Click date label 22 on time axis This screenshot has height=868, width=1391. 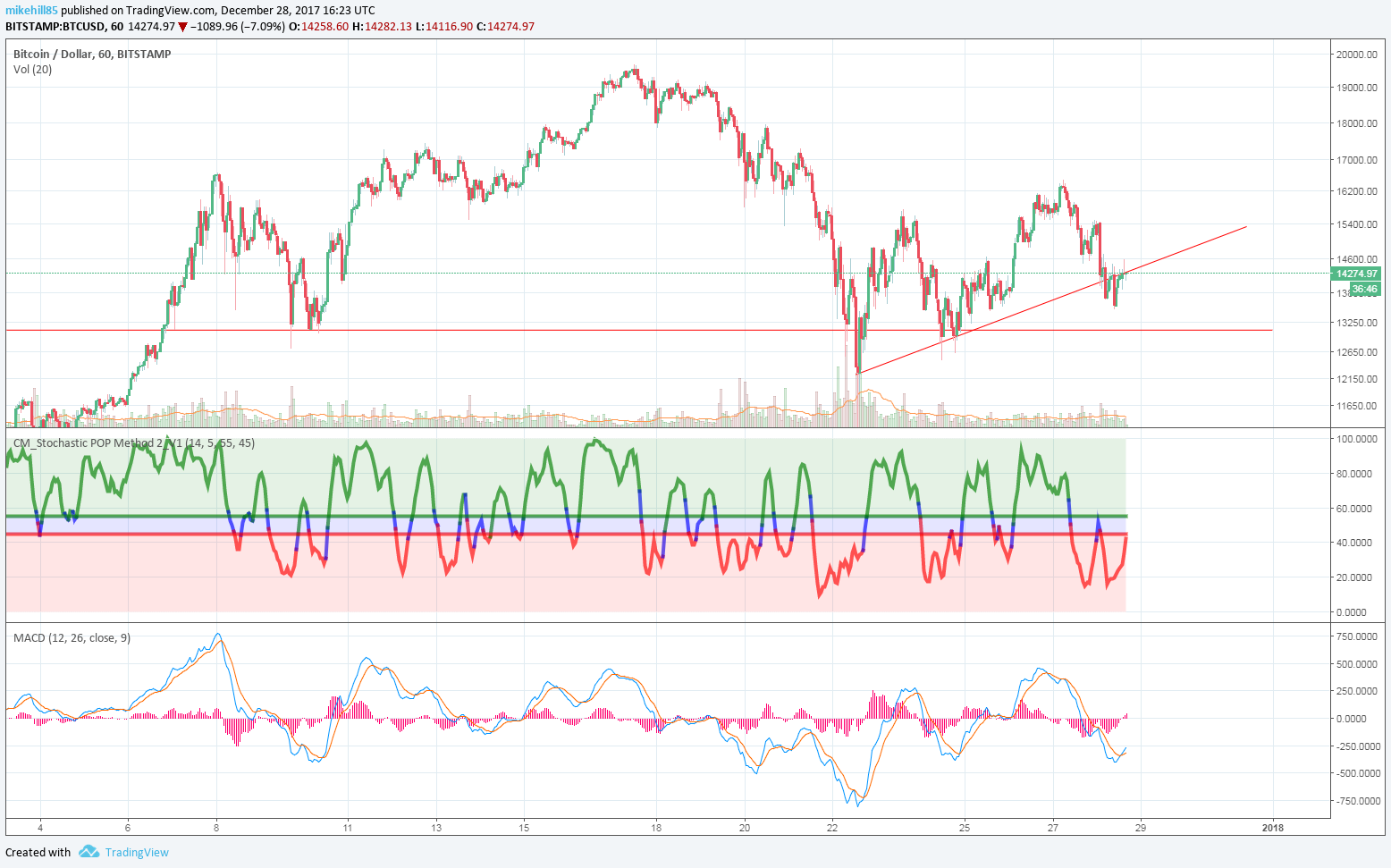point(832,828)
